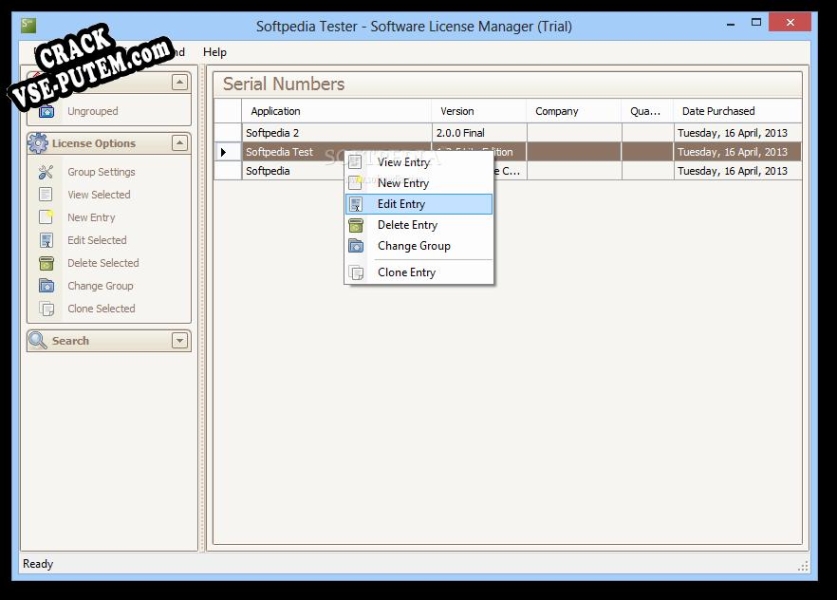Screen dimensions: 837x600
Task: Collapse the groups panel above Ungrouped
Action: [x=180, y=82]
